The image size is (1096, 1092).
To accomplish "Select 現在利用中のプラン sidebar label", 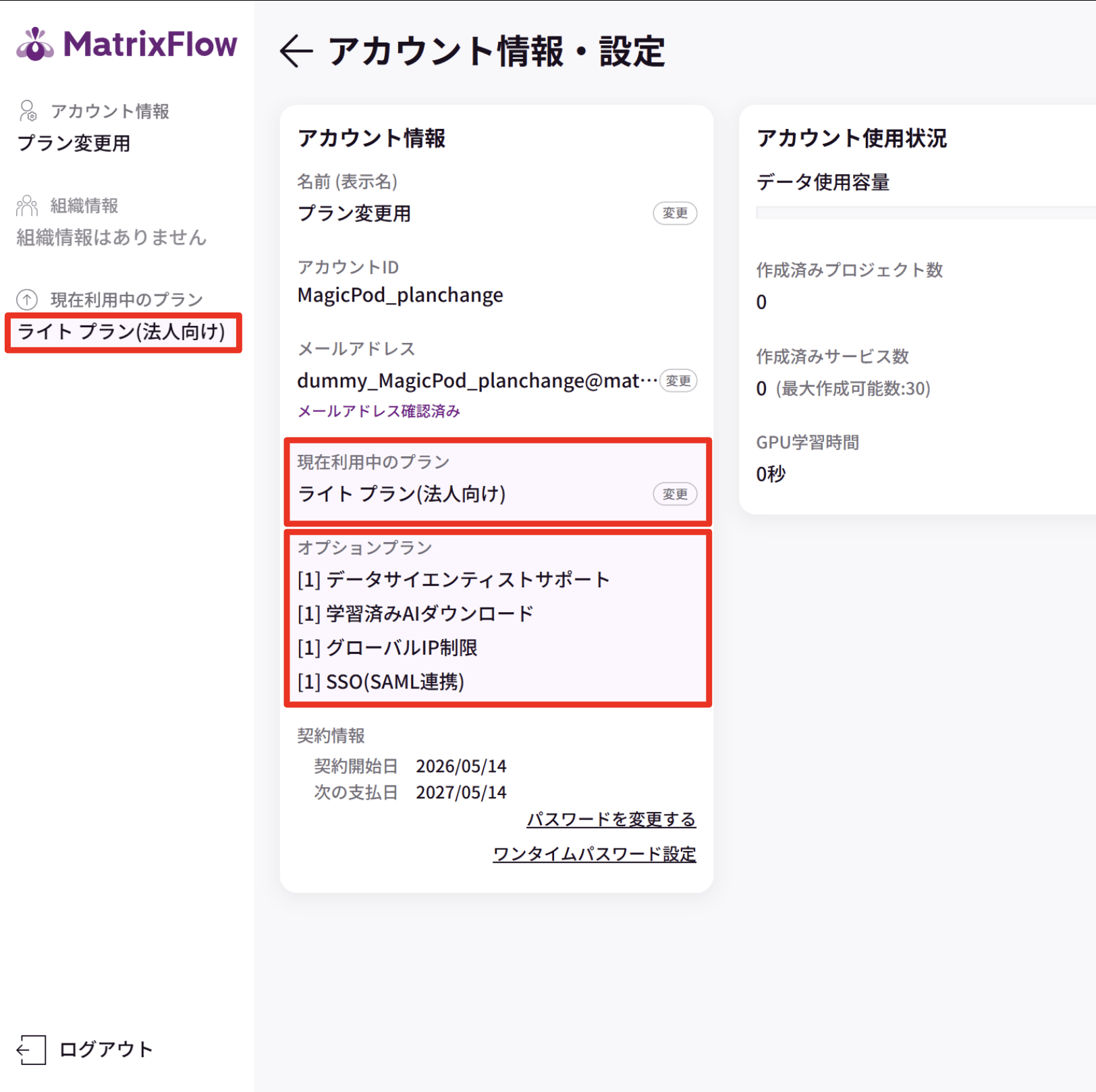I will (x=127, y=299).
